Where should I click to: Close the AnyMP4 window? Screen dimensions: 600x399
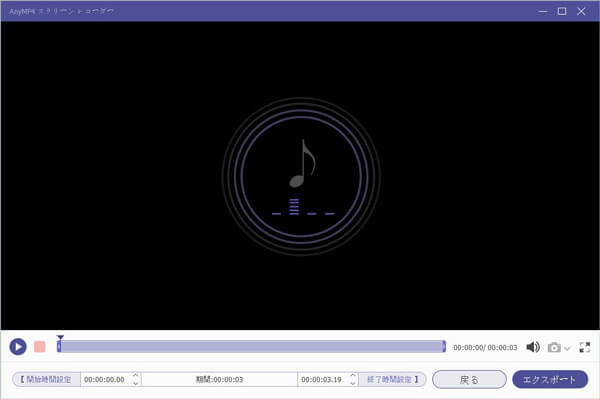click(x=581, y=11)
